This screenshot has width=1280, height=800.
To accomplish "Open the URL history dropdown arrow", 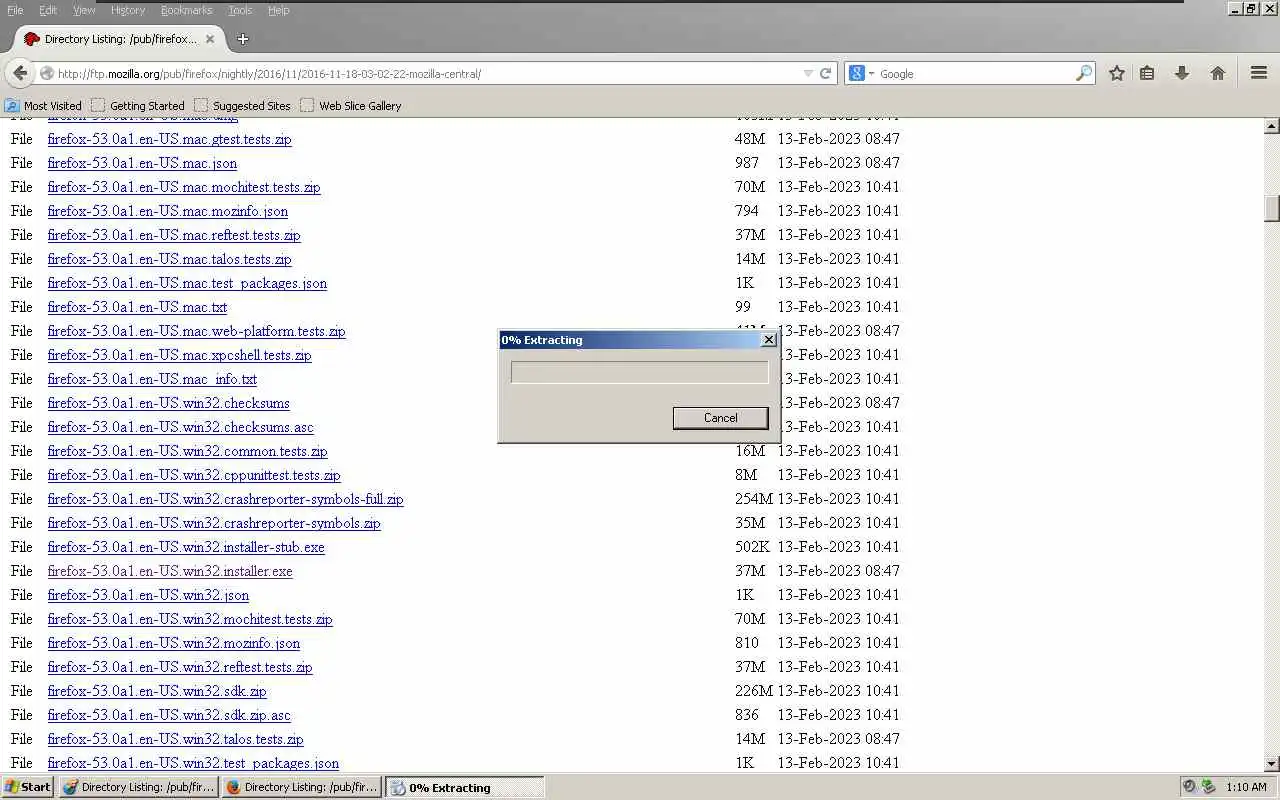I will [808, 73].
